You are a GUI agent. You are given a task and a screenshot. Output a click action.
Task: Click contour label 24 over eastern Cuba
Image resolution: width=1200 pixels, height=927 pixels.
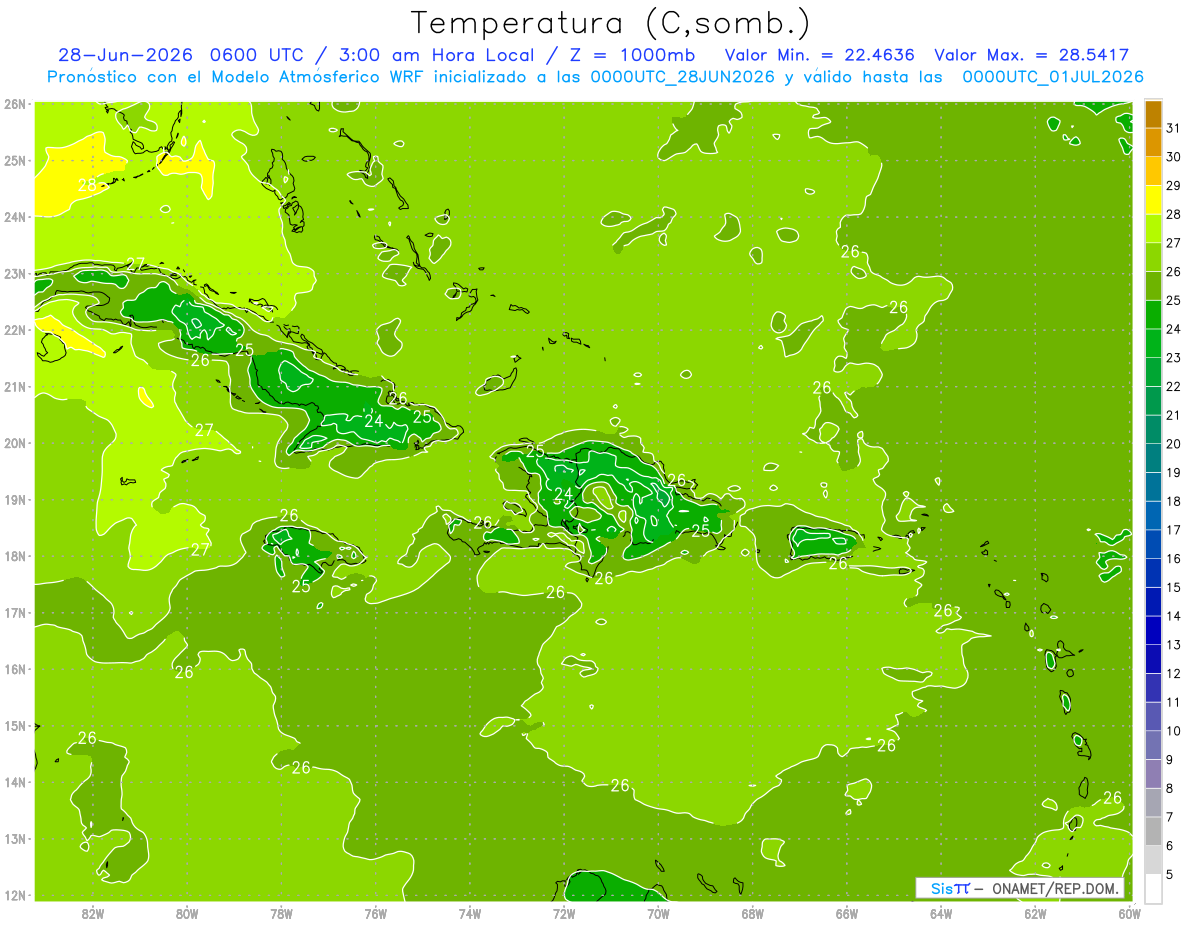point(373,421)
